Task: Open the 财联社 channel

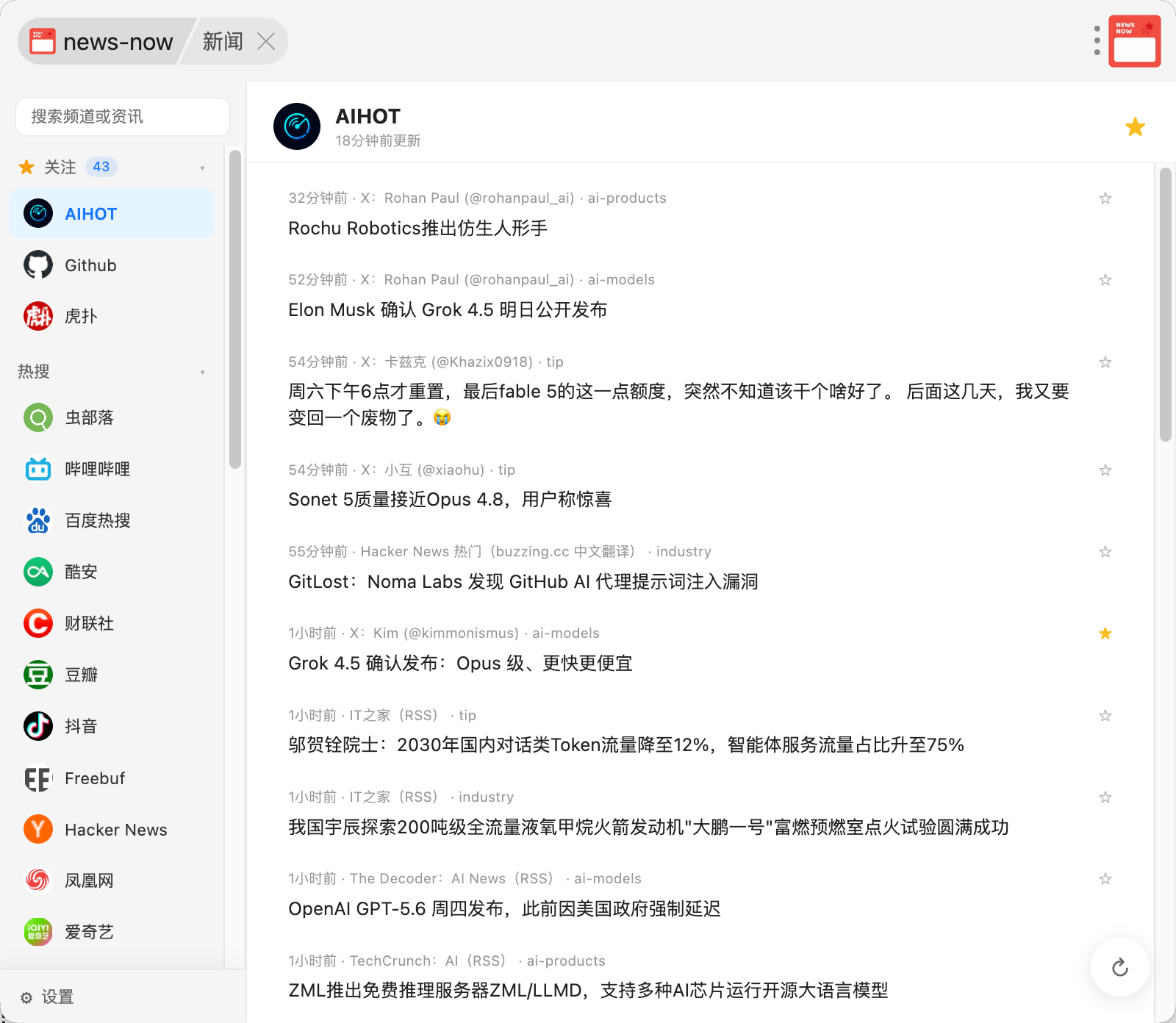Action: [x=112, y=623]
